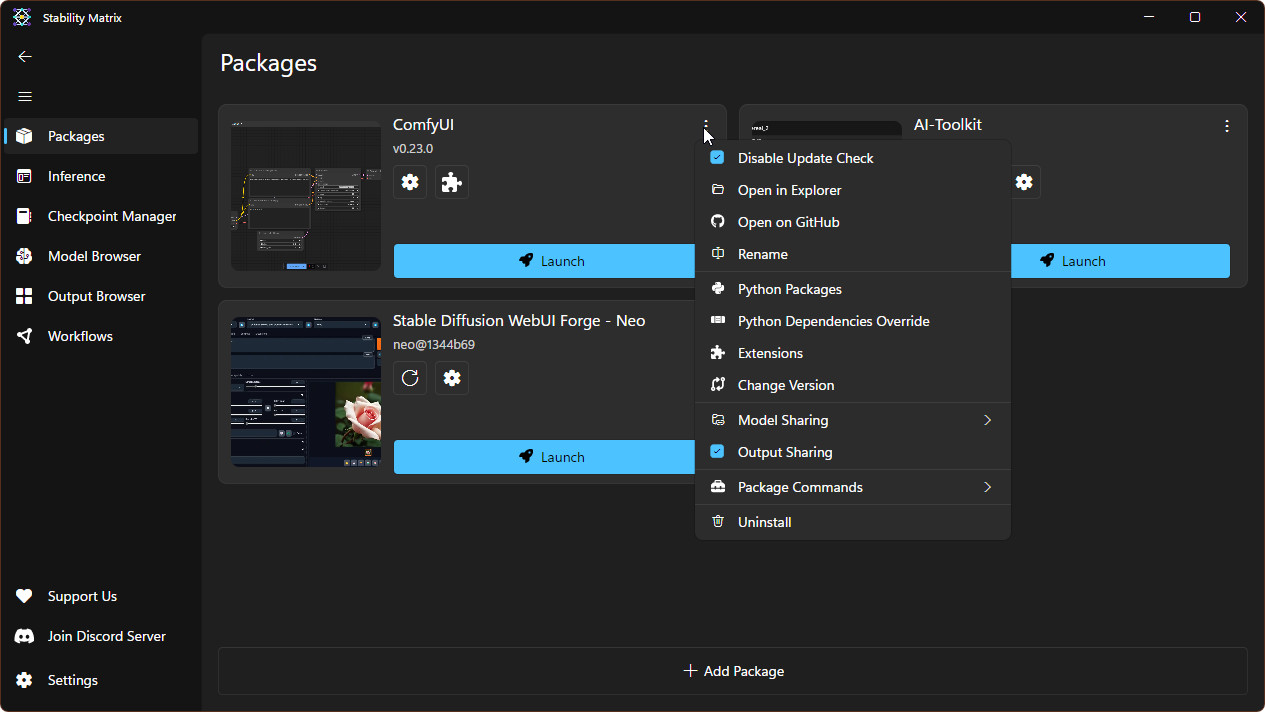The width and height of the screenshot is (1265, 712).
Task: Click the AI-Toolkit preview thumbnail
Action: [x=826, y=130]
